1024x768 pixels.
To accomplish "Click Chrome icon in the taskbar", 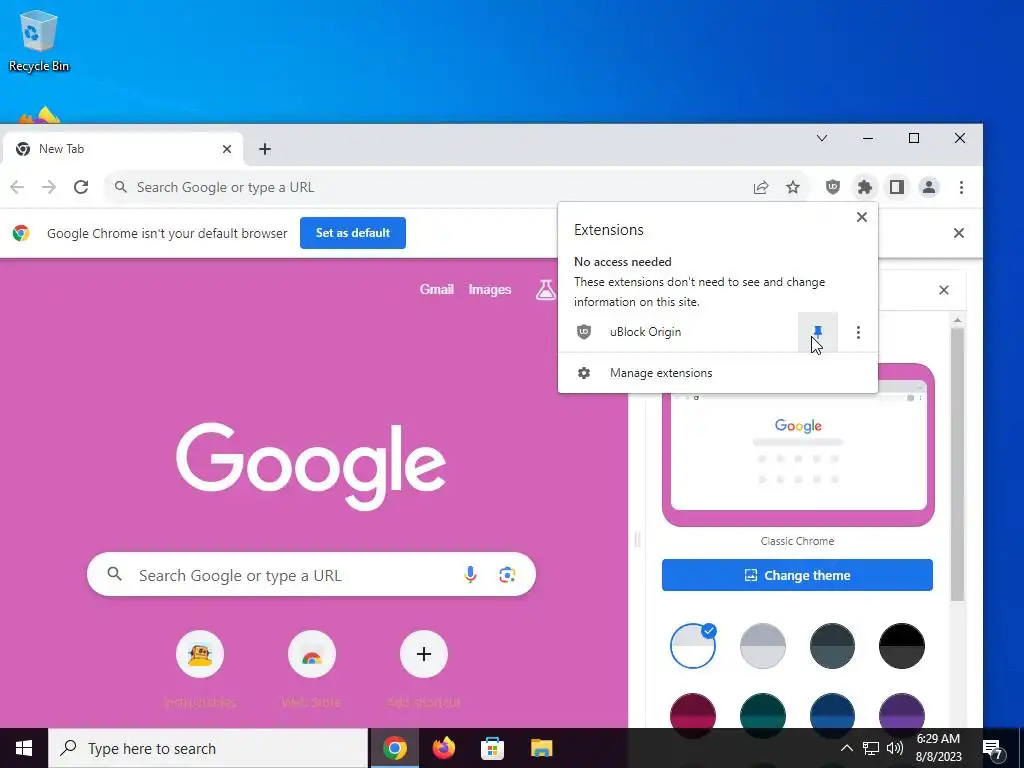I will point(395,748).
